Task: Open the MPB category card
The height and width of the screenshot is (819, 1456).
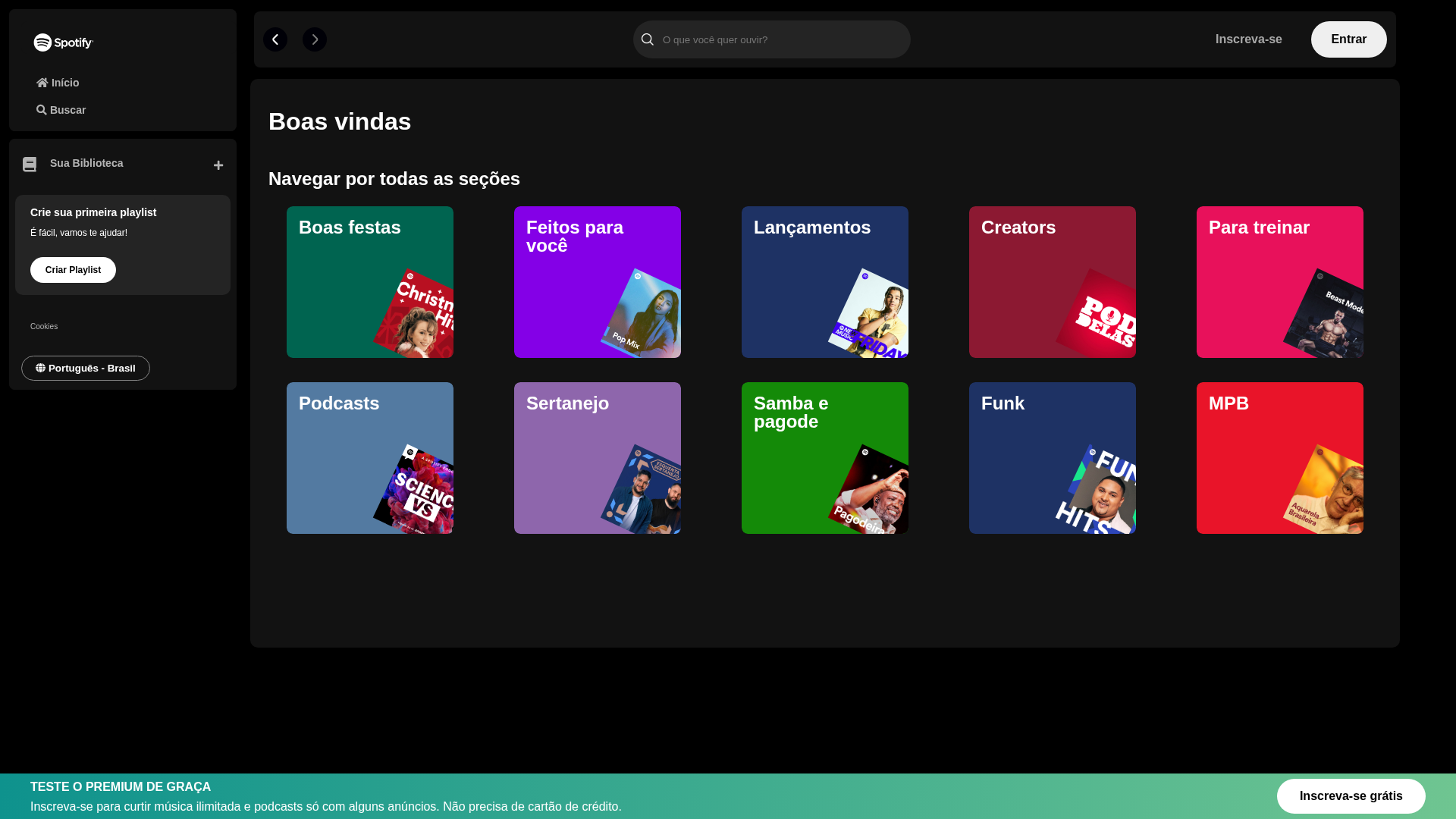Action: point(1280,458)
